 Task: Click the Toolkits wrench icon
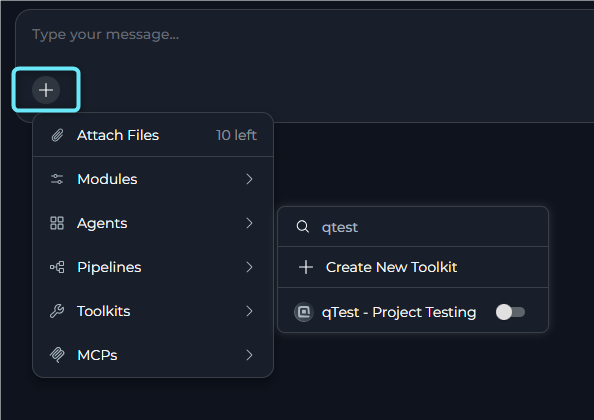(x=57, y=311)
